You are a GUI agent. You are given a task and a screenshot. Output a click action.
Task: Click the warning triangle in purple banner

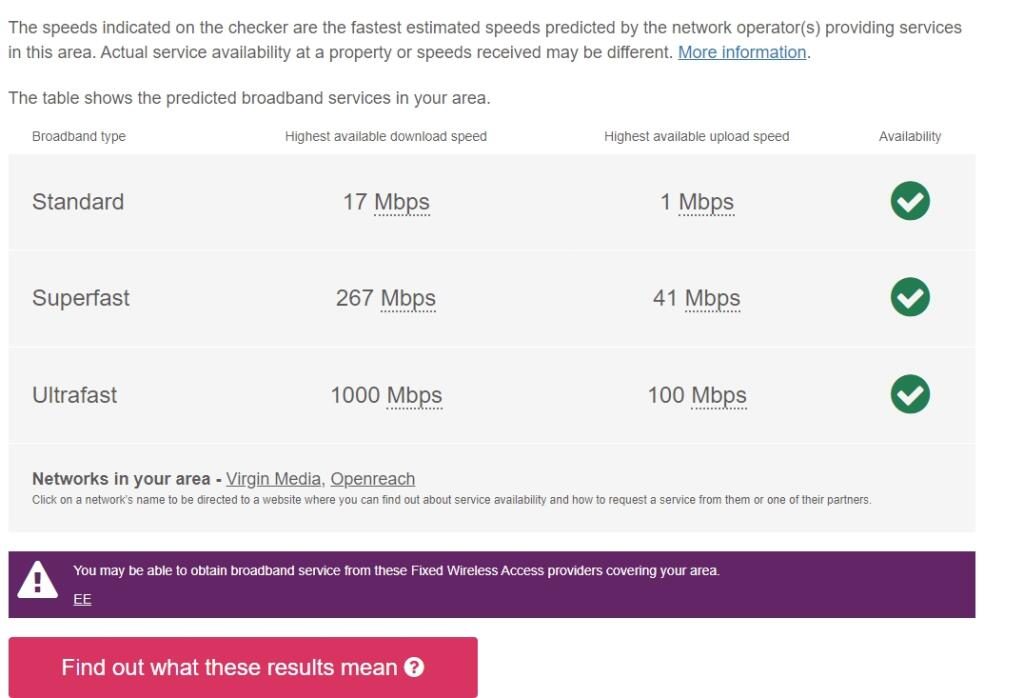coord(38,580)
